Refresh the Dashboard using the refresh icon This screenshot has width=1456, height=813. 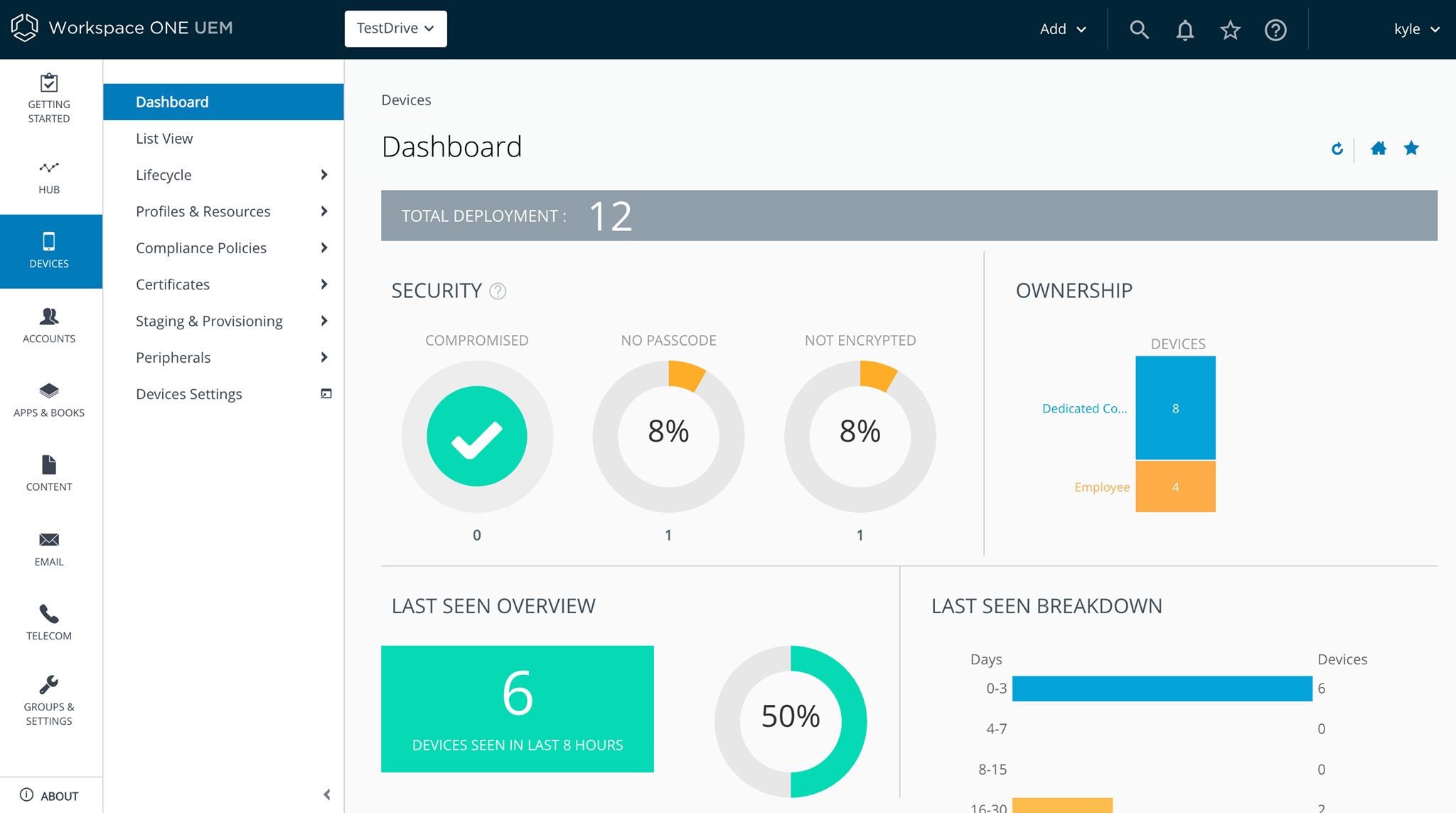click(1337, 149)
